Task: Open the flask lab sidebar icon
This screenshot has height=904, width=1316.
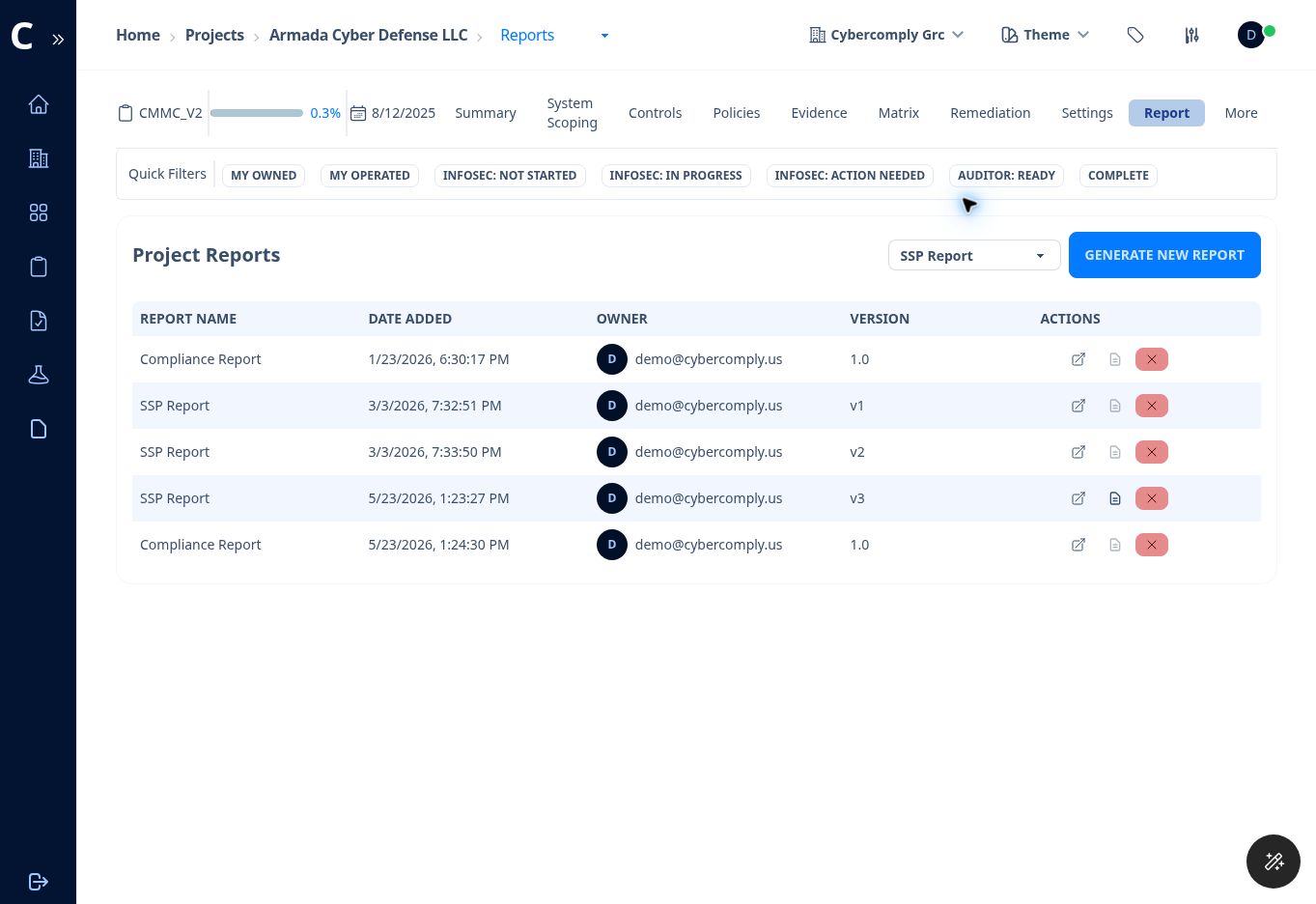Action: [x=39, y=375]
